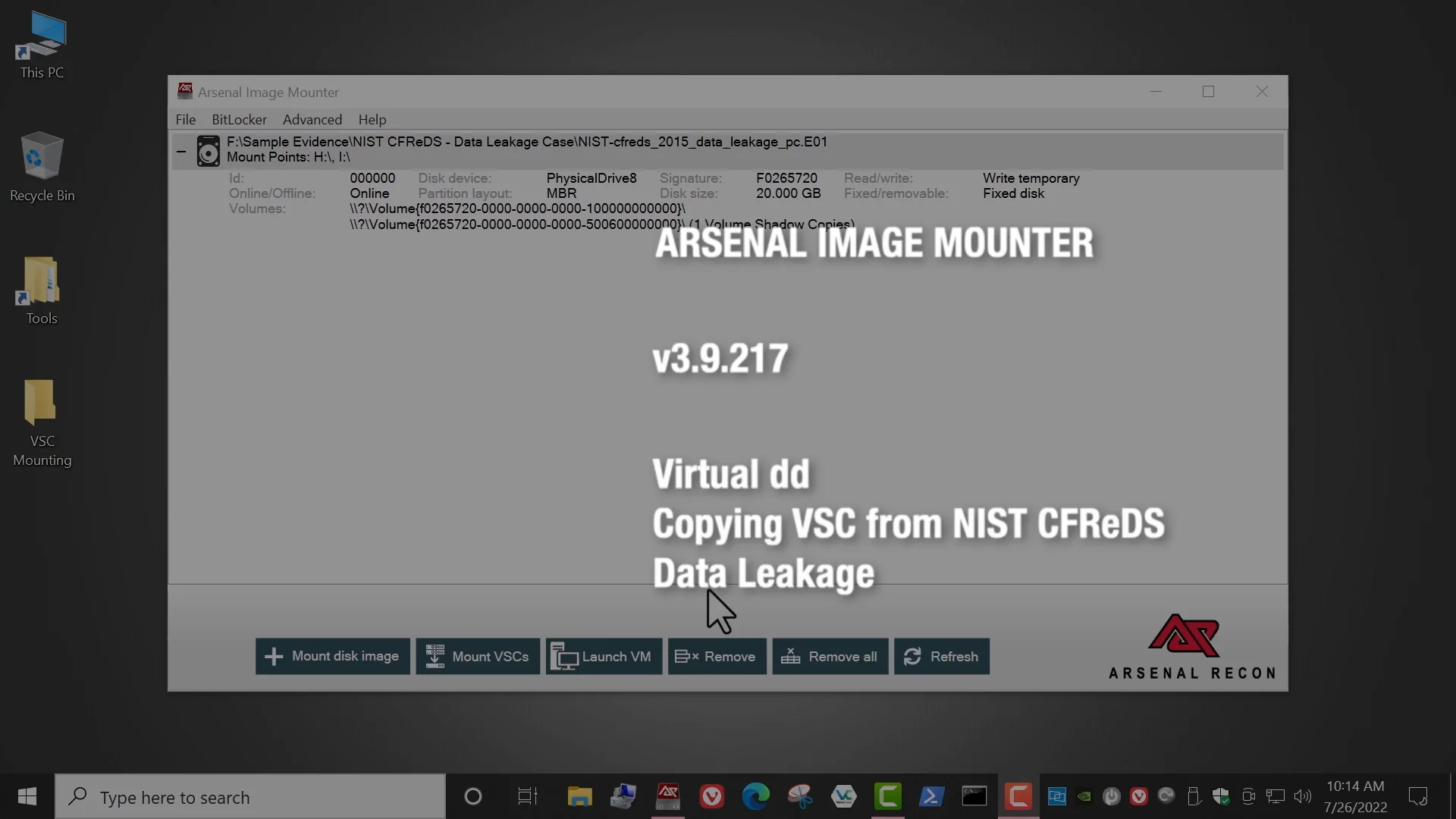Viewport: 1456px width, 819px height.
Task: Open Windows Security from the system tray
Action: pyautogui.click(x=1220, y=796)
